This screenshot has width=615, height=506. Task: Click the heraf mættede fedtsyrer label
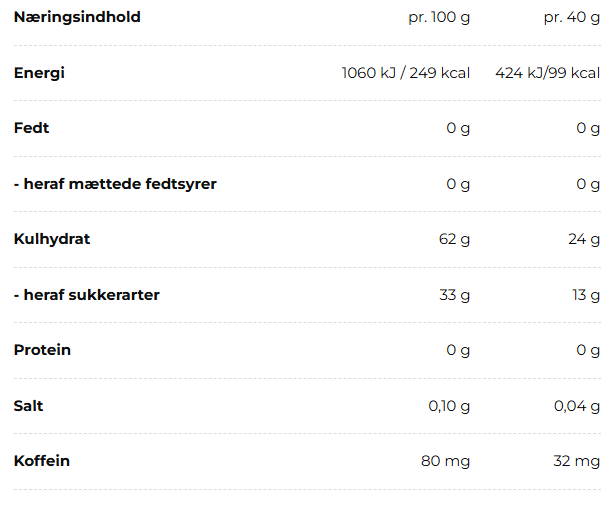click(x=115, y=184)
